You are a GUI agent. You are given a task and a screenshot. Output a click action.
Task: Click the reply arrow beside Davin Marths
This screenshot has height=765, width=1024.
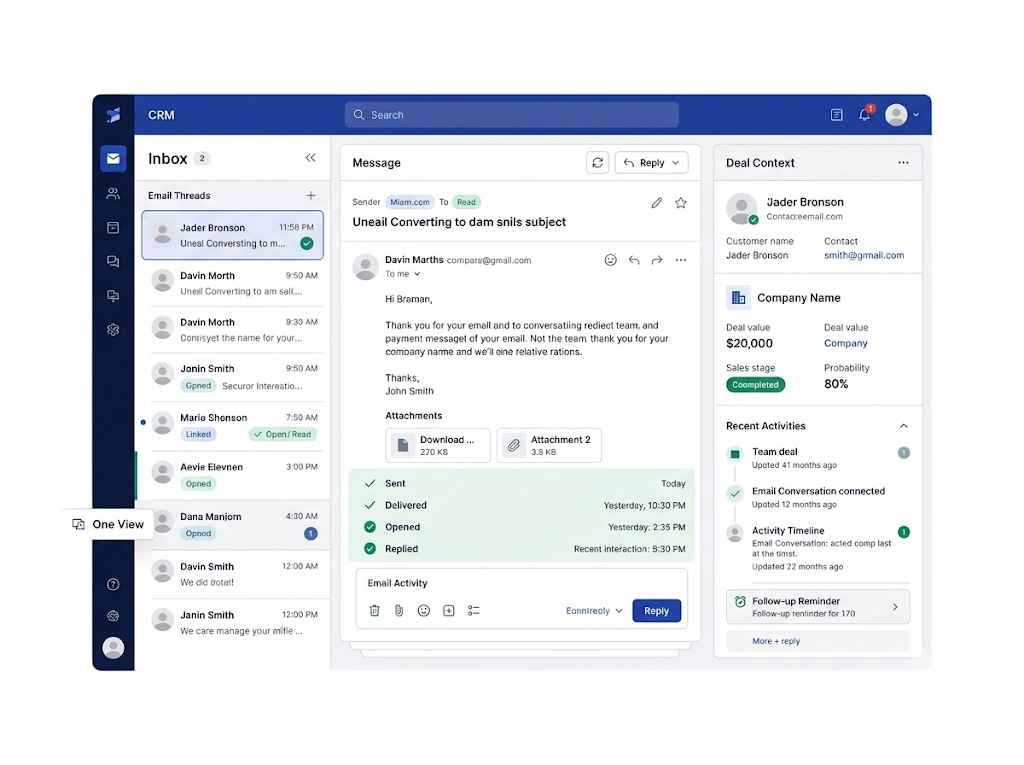tap(633, 260)
